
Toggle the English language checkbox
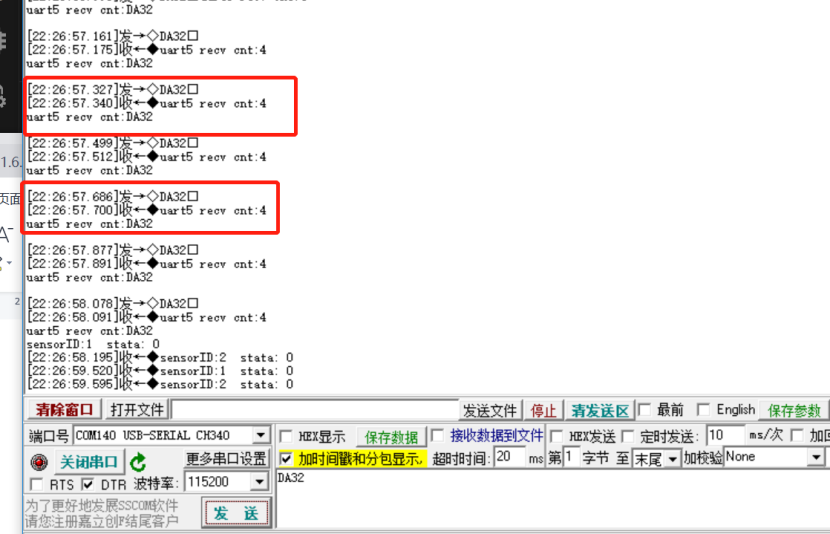[704, 410]
